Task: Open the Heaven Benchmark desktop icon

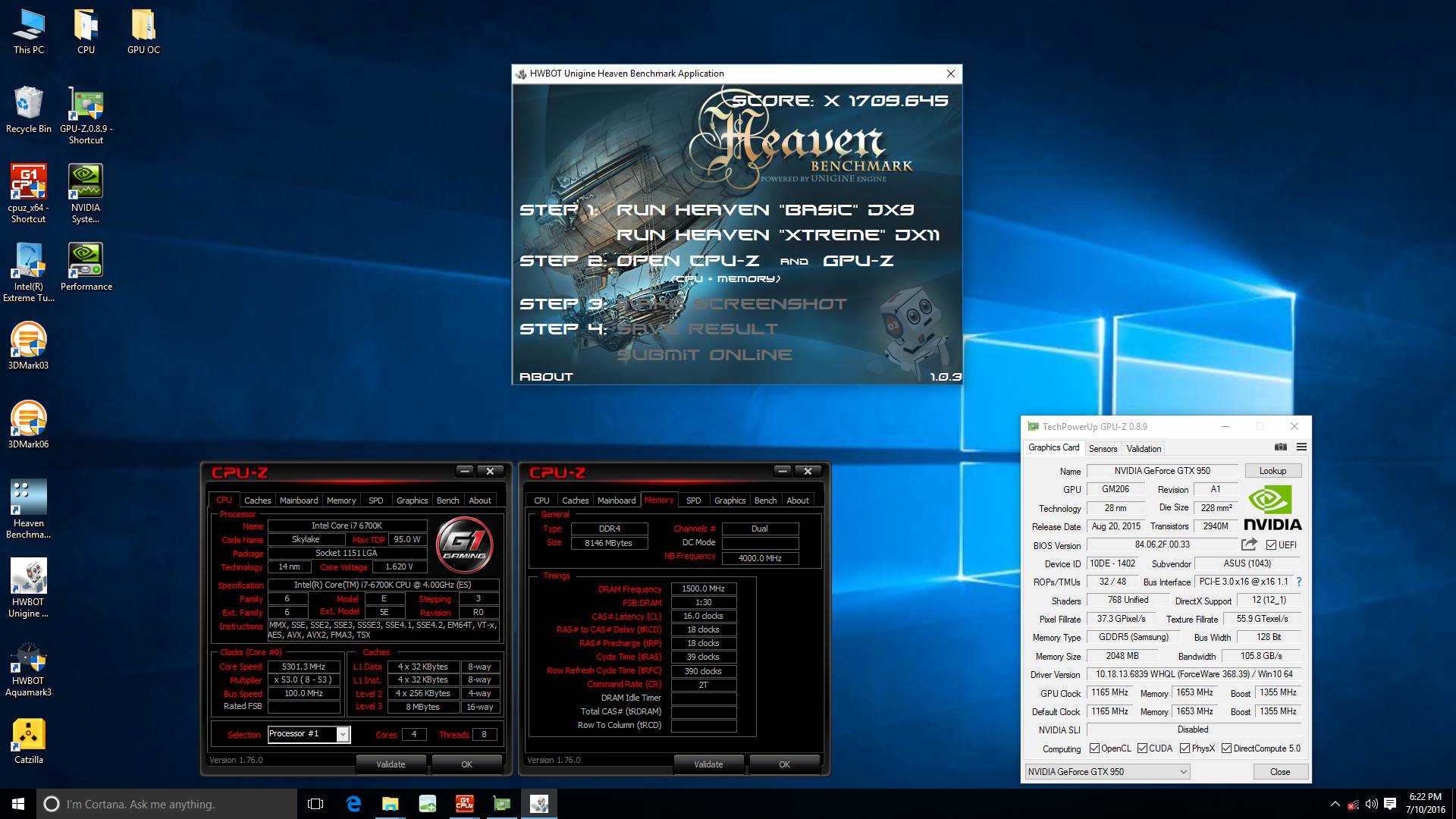Action: coord(29,509)
